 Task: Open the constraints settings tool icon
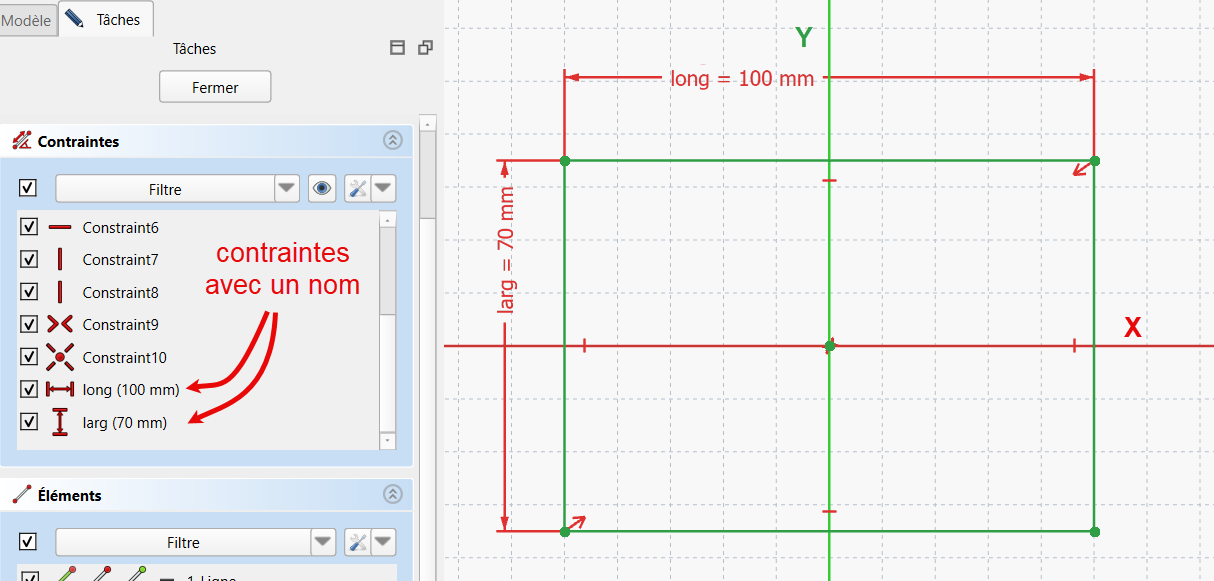pyautogui.click(x=358, y=189)
